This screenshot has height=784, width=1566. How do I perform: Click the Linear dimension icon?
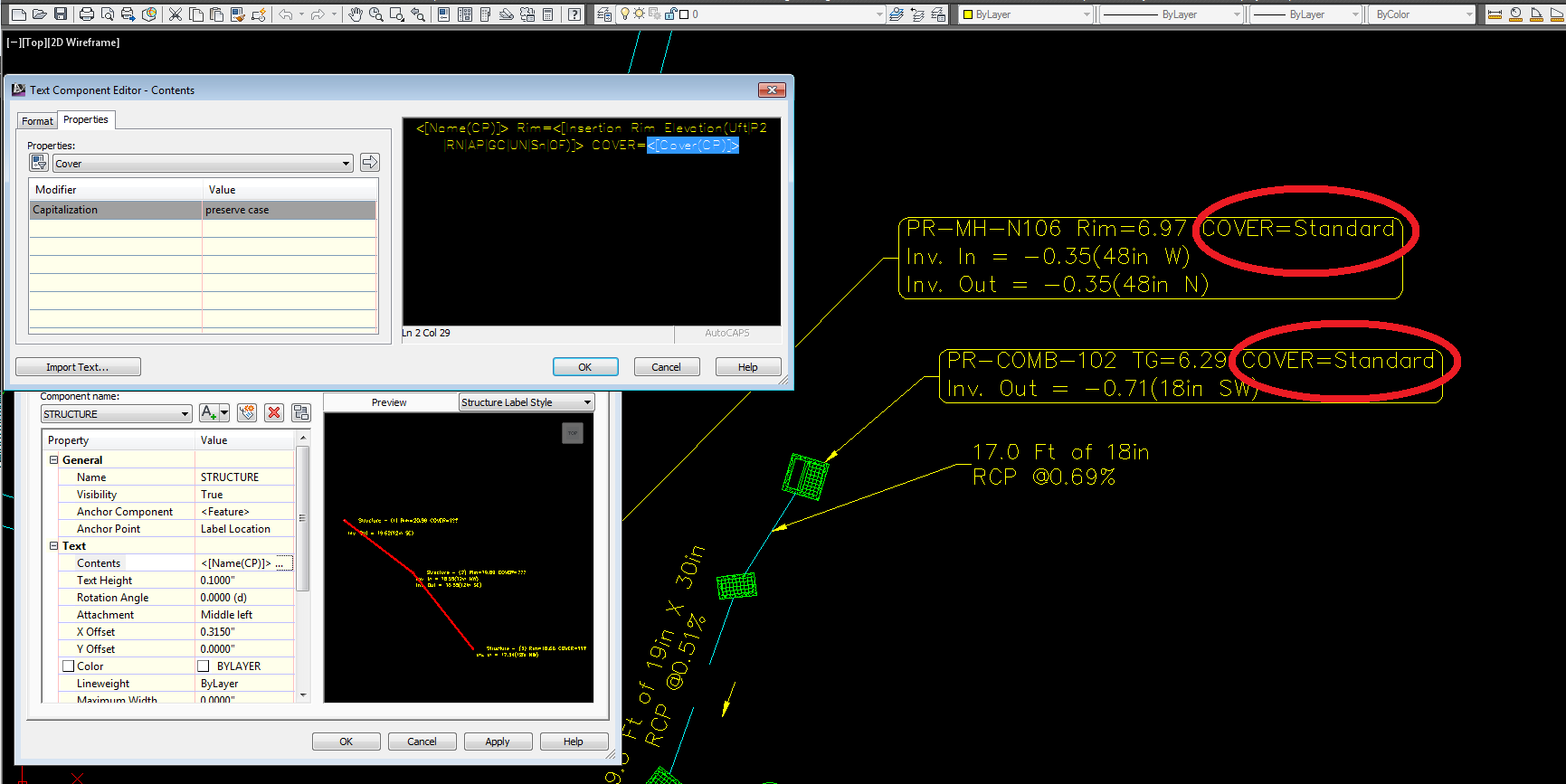(x=1495, y=14)
